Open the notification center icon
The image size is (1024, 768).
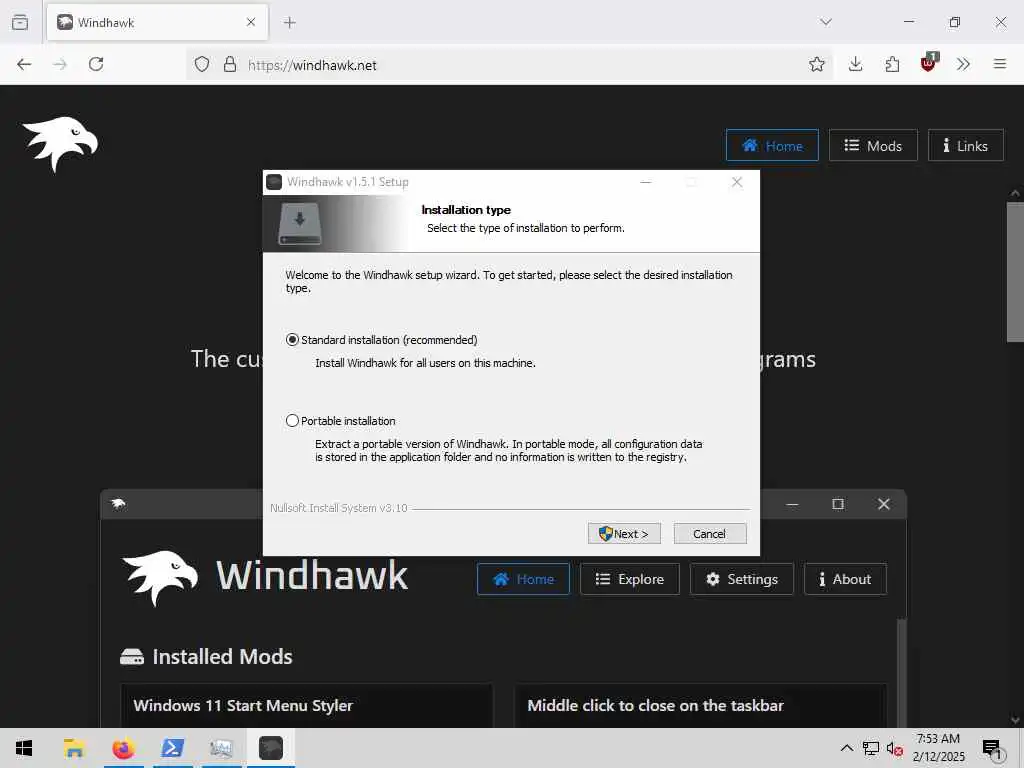click(992, 749)
